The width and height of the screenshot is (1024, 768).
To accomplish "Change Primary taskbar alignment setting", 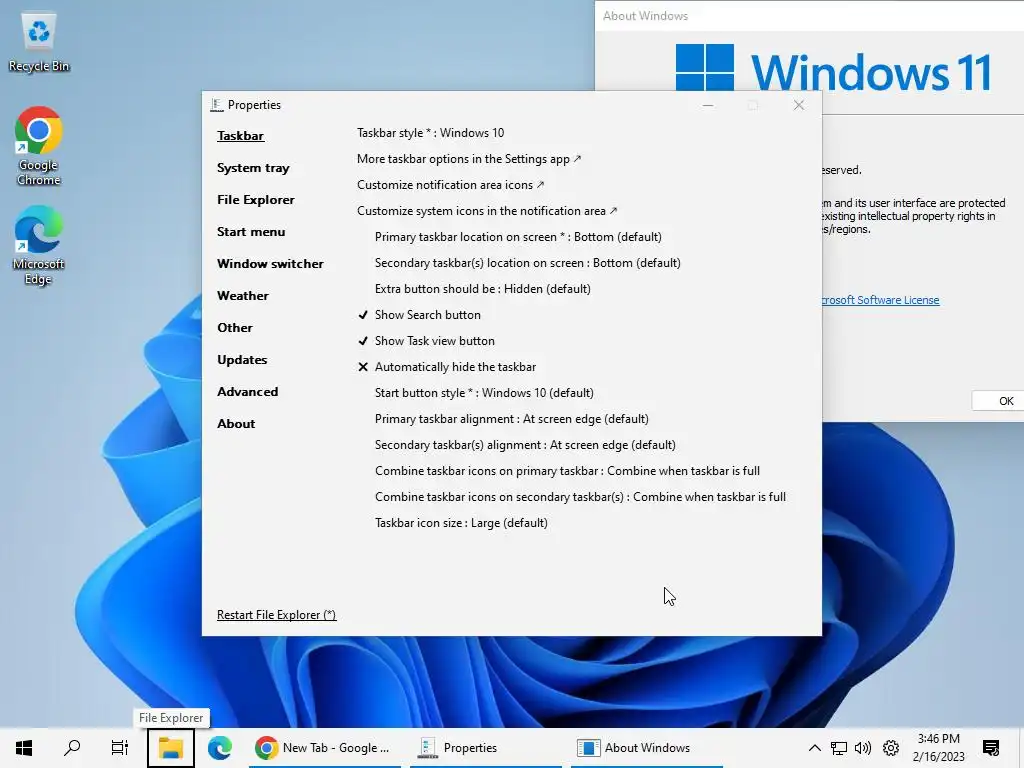I will coord(511,419).
